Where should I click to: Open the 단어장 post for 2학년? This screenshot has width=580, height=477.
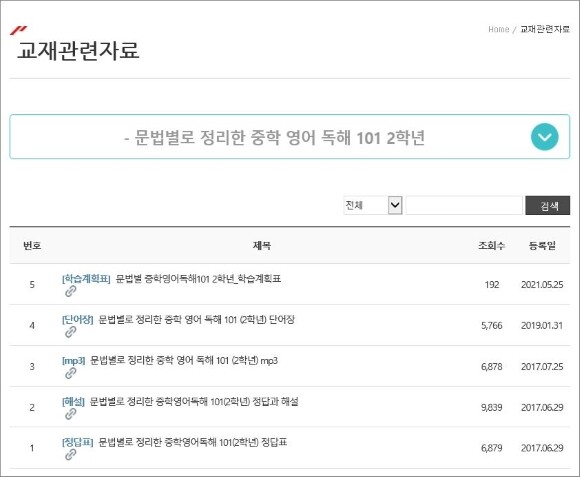(x=196, y=319)
